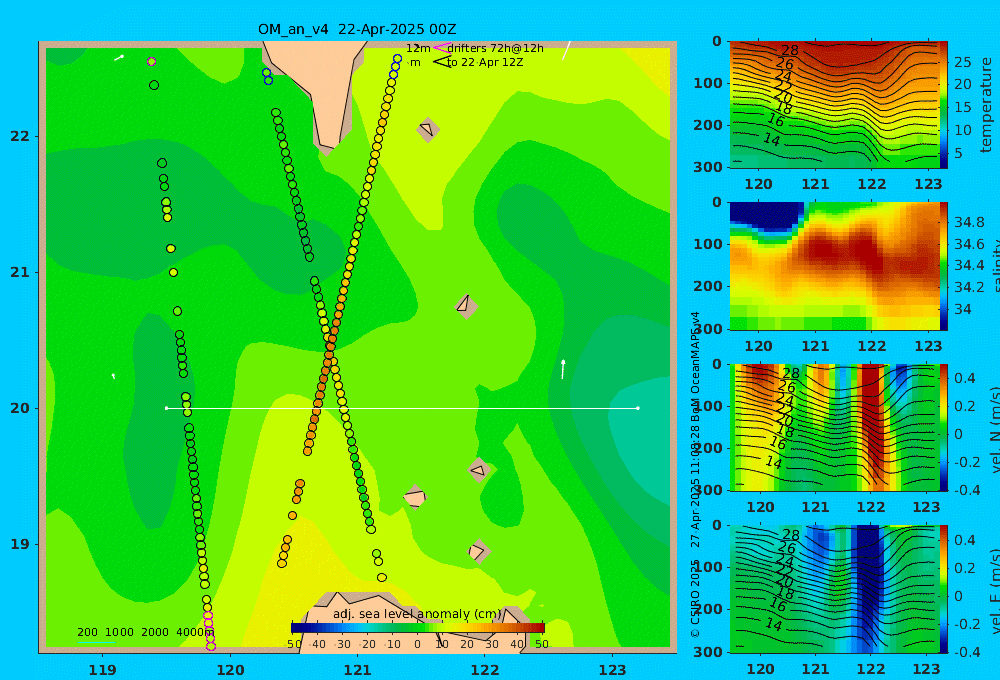
Task: Click the northward velocity color scale bar
Action: (x=943, y=427)
